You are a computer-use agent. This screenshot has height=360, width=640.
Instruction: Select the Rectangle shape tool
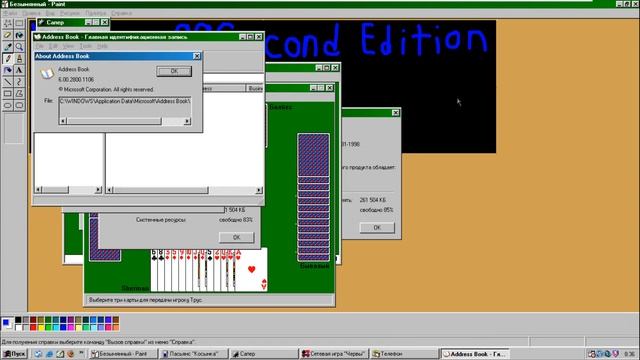pyautogui.click(x=8, y=93)
